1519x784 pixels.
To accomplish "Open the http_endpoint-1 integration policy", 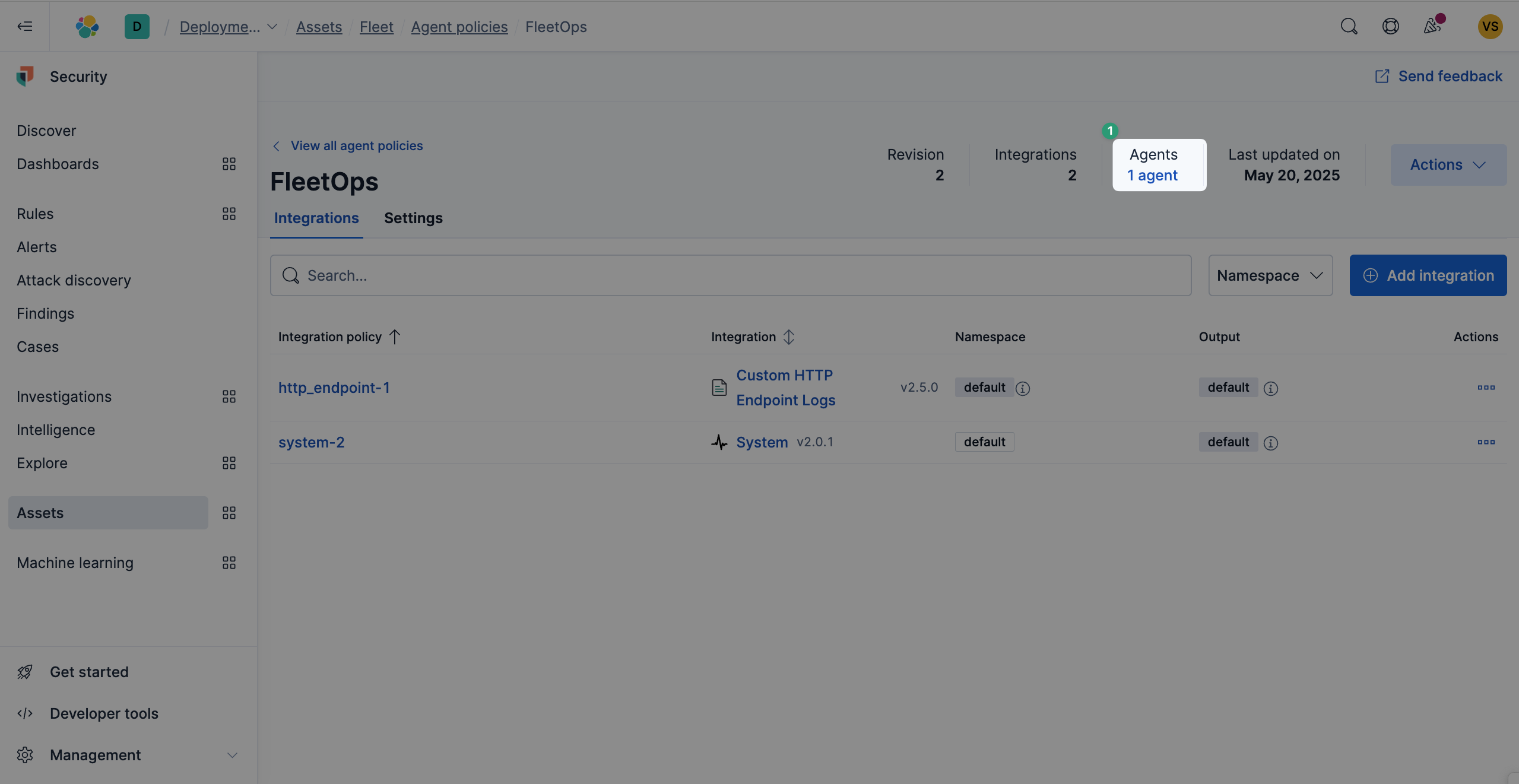I will pyautogui.click(x=334, y=388).
